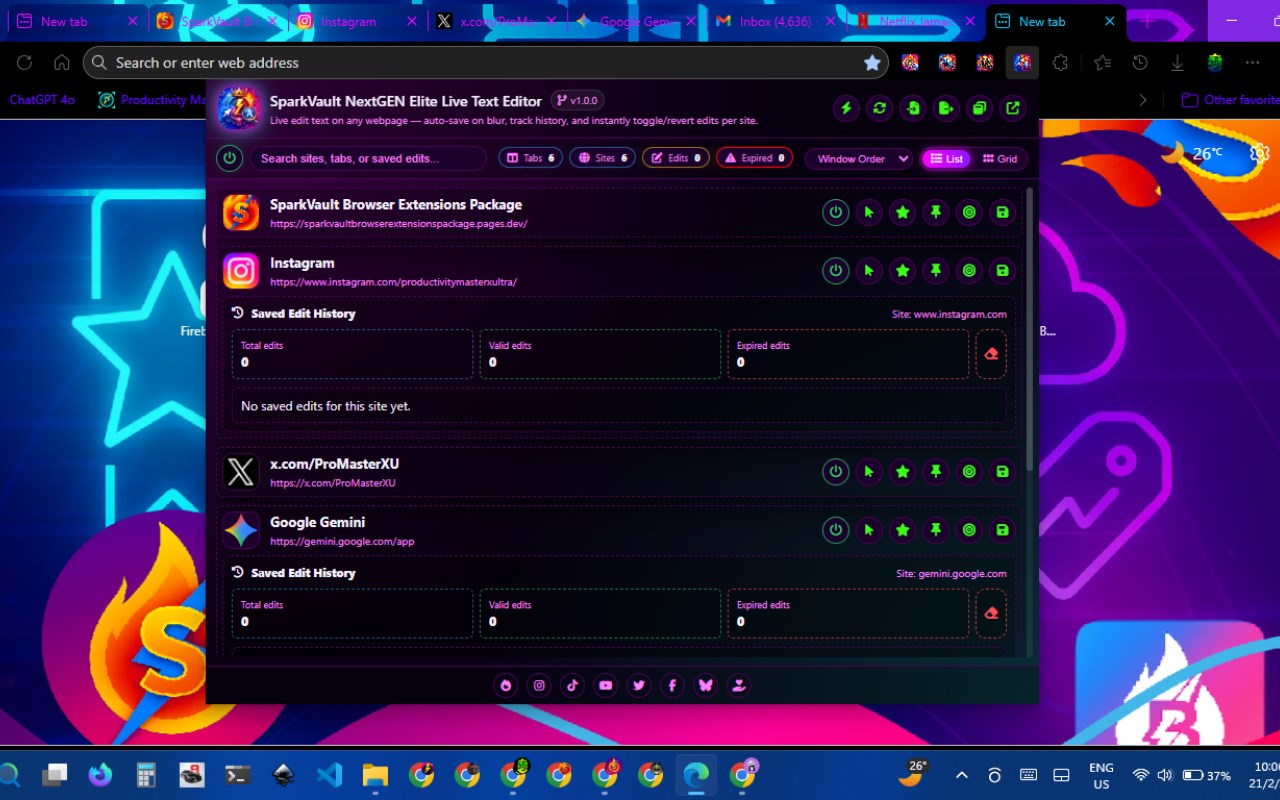
Task: Toggle the global power button near search
Action: tap(230, 158)
